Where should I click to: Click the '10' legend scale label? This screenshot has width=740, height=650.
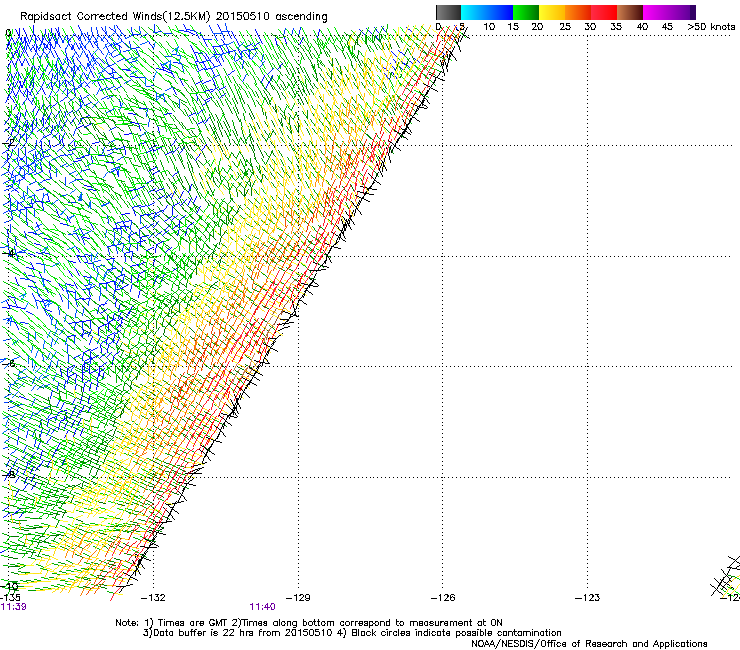(489, 27)
